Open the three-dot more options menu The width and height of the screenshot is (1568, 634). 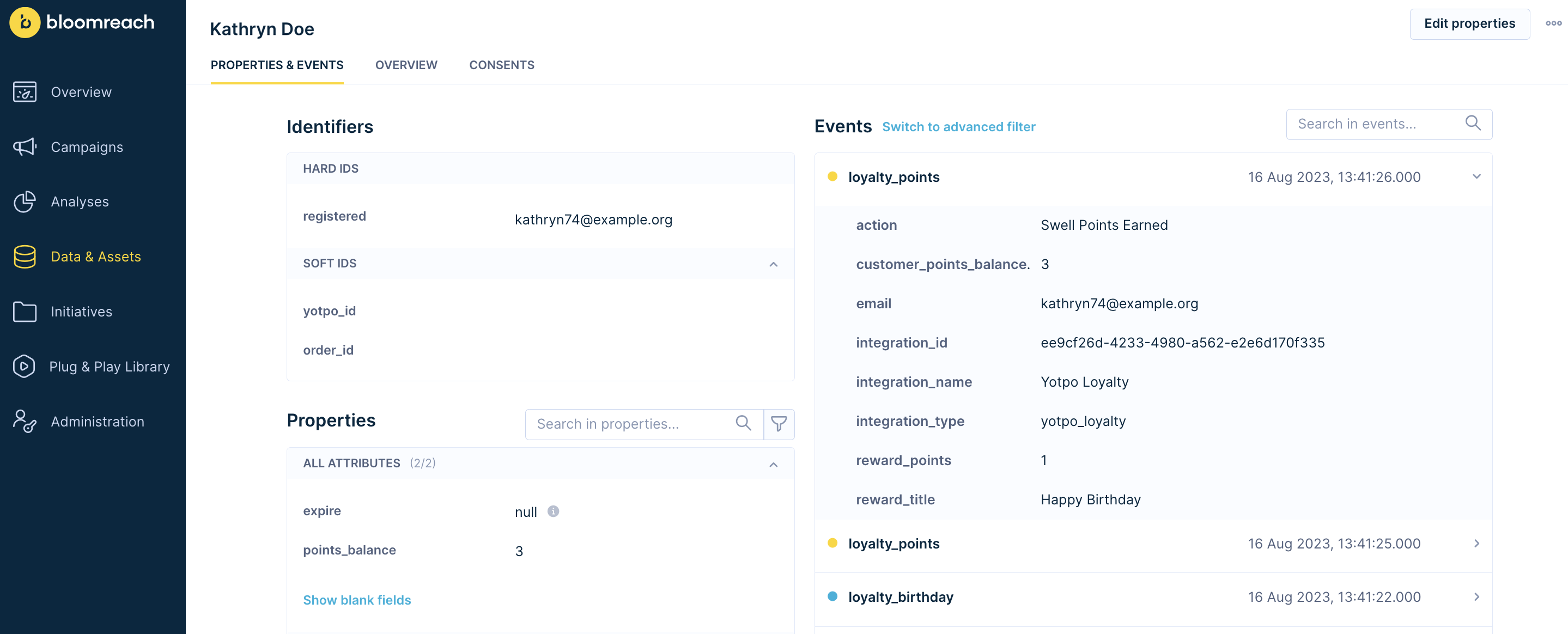point(1553,23)
